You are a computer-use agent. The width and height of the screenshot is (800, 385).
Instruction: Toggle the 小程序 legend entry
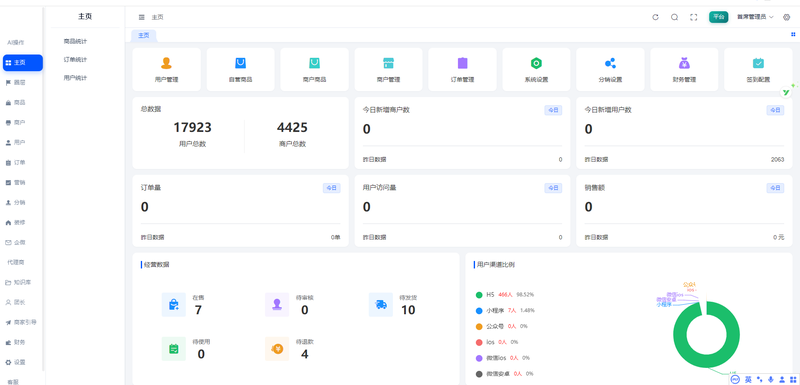click(x=505, y=311)
